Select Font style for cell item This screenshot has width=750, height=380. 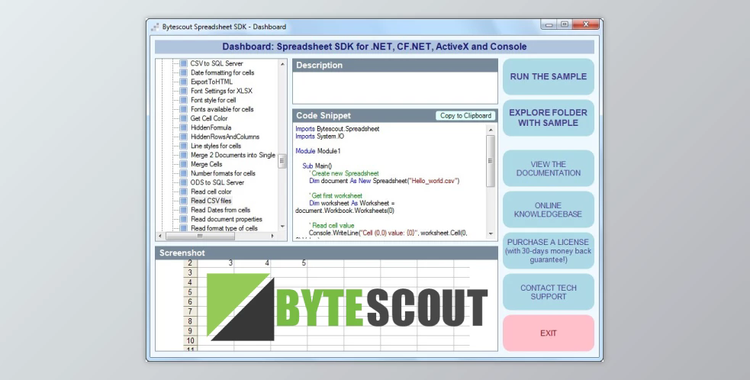(213, 100)
